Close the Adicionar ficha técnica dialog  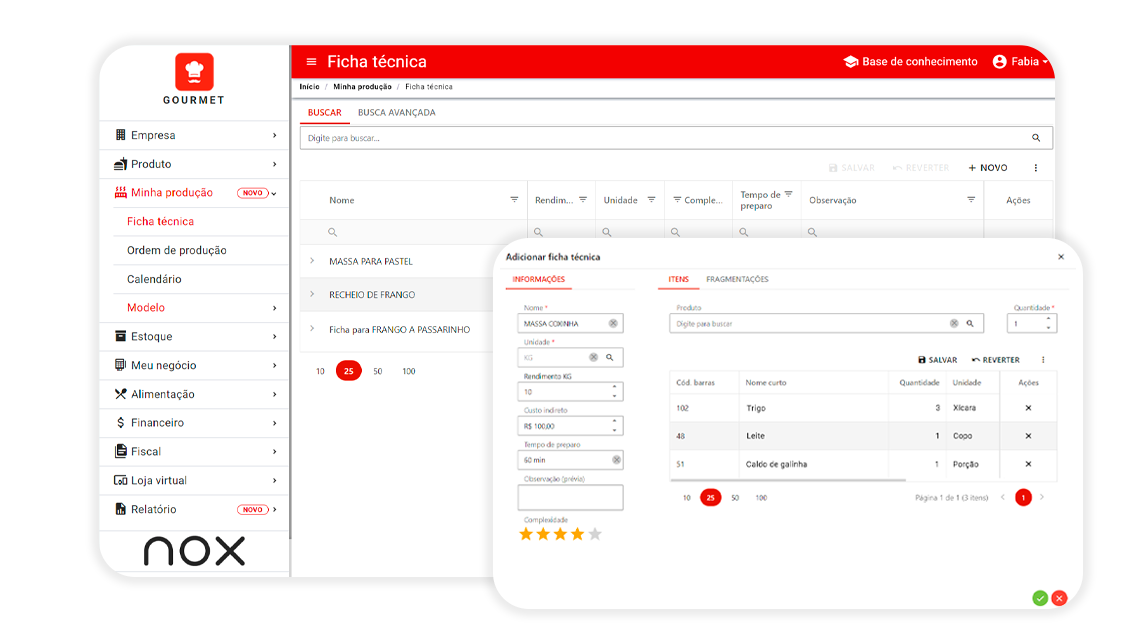[1061, 257]
